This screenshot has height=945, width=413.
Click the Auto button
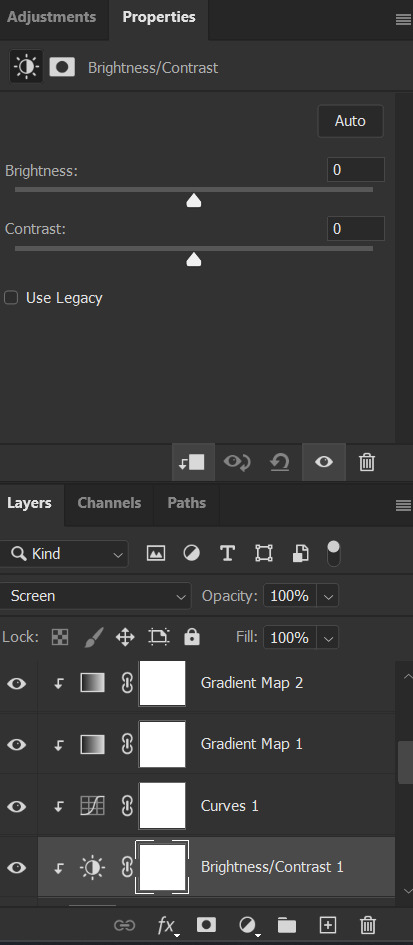350,121
